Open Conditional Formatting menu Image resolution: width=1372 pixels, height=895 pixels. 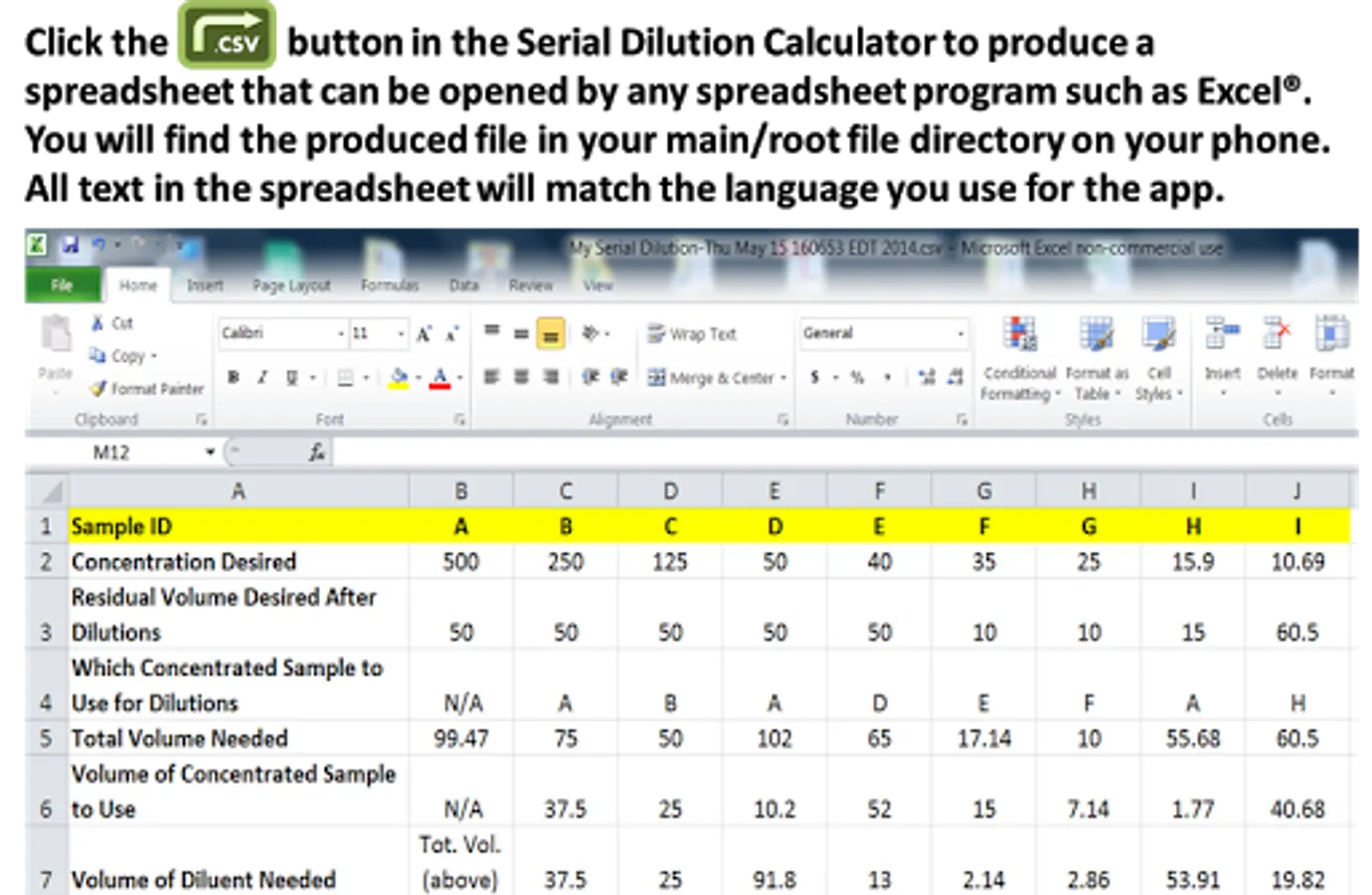pos(1020,359)
